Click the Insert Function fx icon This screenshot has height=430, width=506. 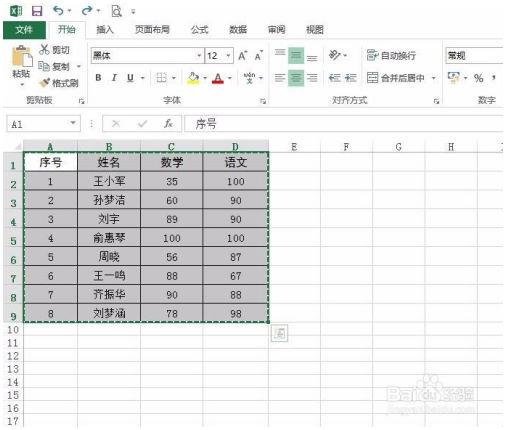(168, 124)
